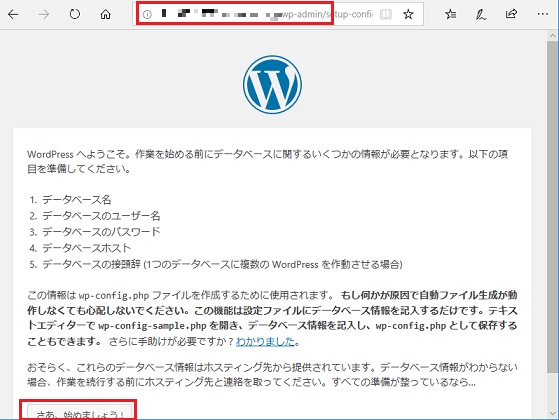Click the list item データベース名
The height and width of the screenshot is (420, 559).
point(77,200)
